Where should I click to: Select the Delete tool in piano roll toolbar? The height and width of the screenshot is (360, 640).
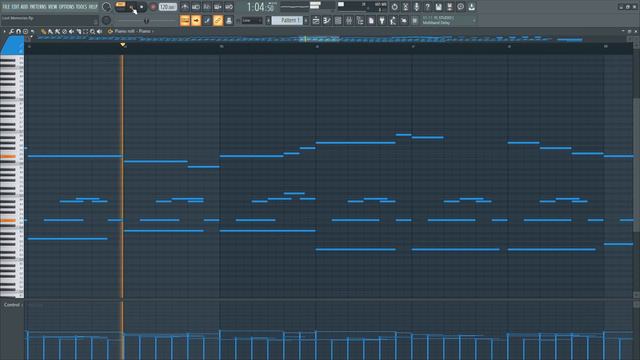64,31
